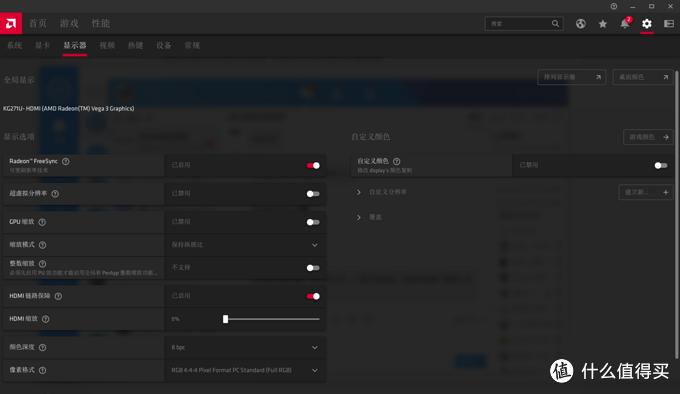Enable the 自定义颜色 toggle
Viewport: 680px width, 394px height.
click(x=661, y=166)
